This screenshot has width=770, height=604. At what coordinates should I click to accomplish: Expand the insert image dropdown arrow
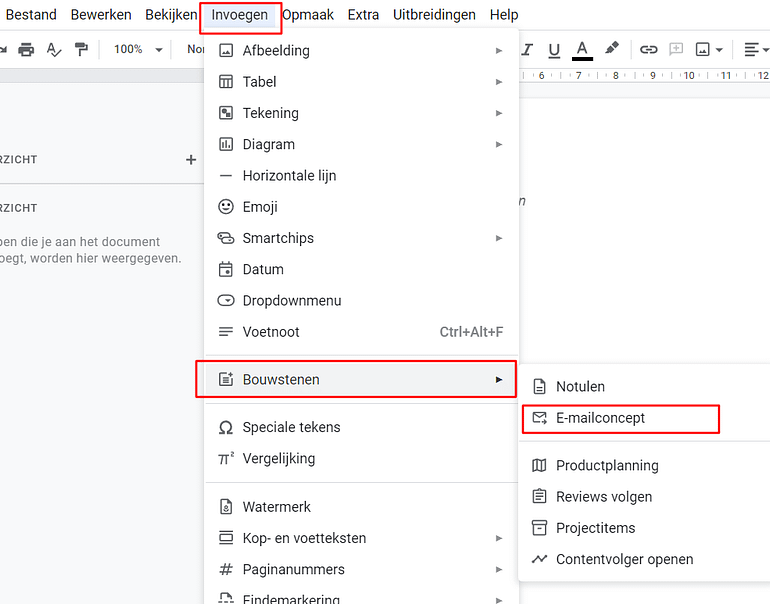coord(719,50)
